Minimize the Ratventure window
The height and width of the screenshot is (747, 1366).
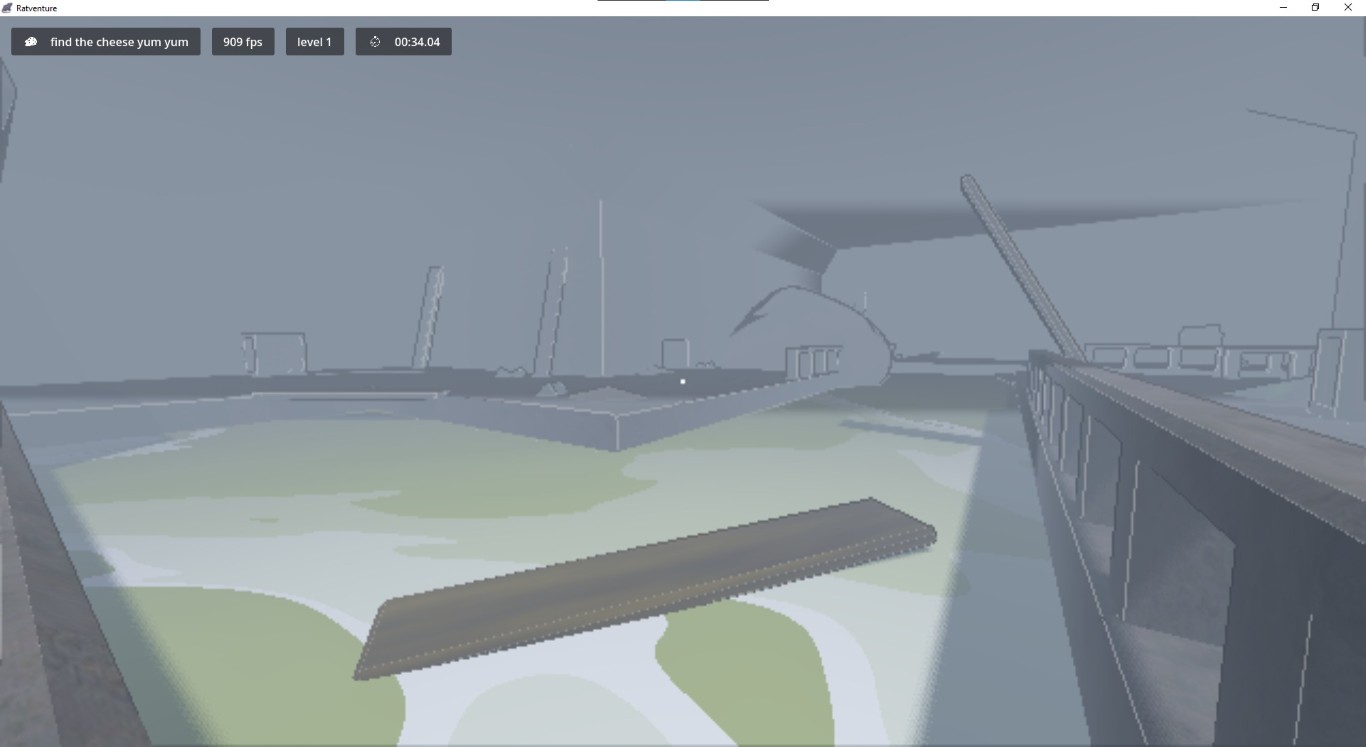click(x=1283, y=8)
